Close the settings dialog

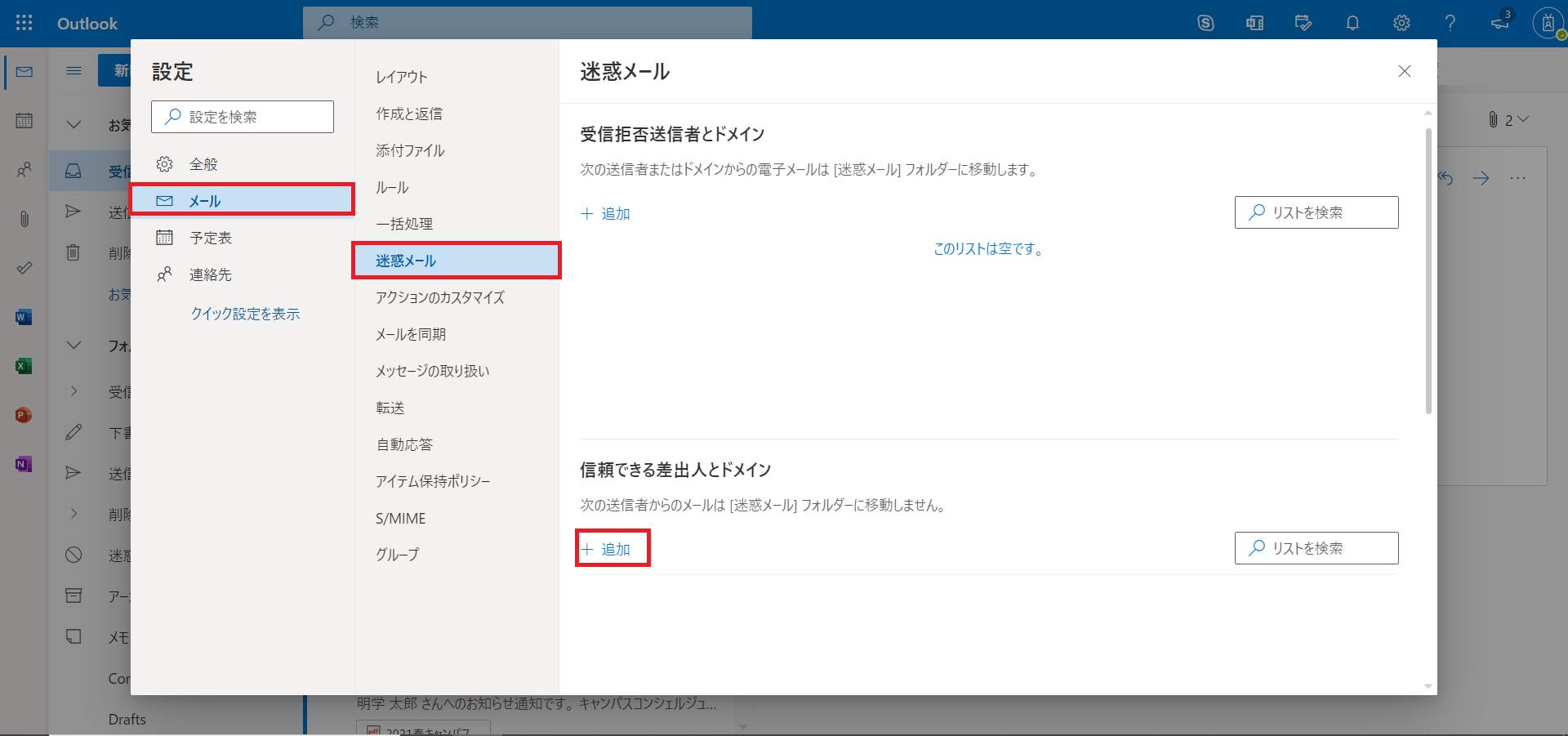(1404, 71)
